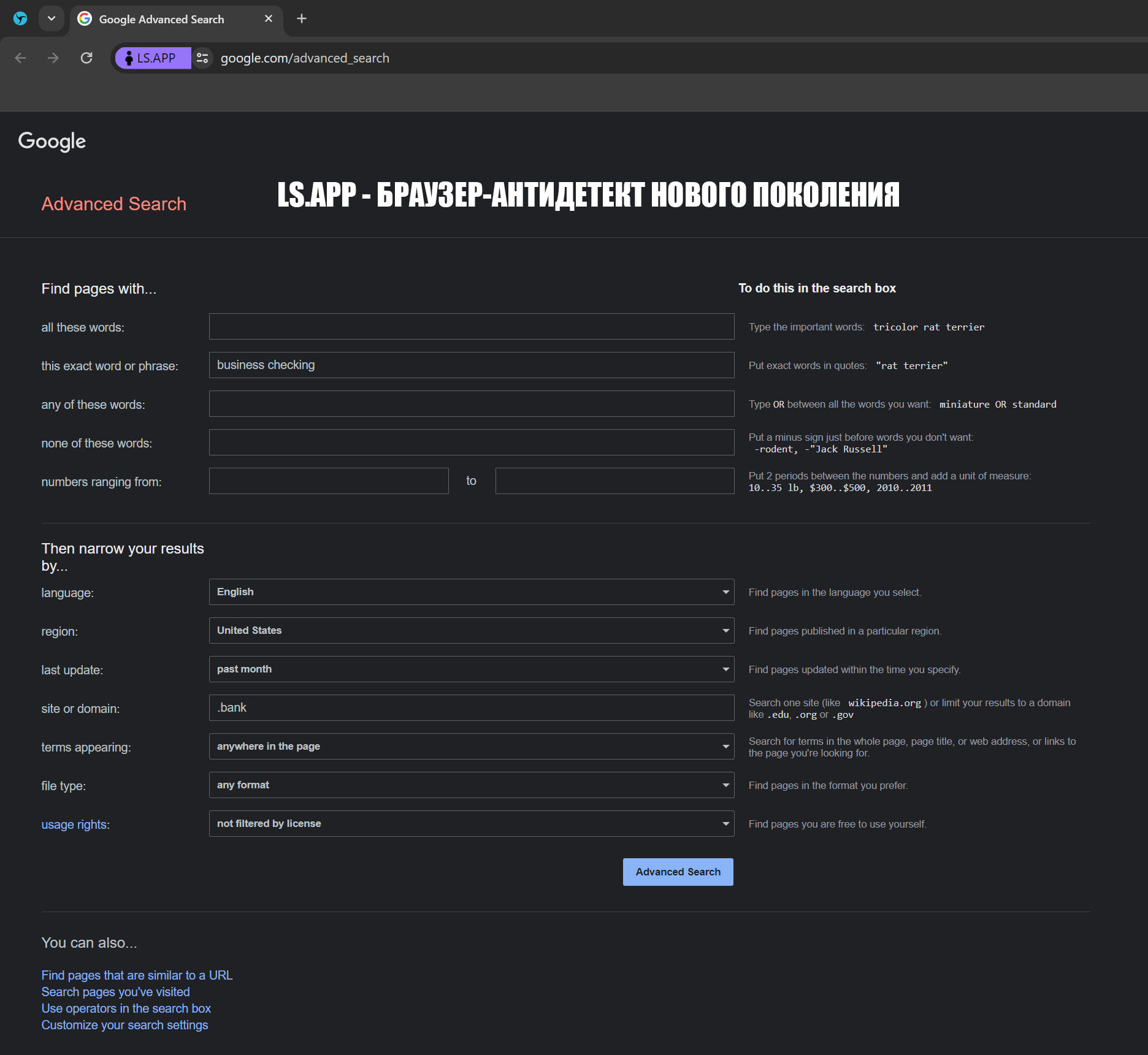Click the browser forward arrow

click(53, 58)
